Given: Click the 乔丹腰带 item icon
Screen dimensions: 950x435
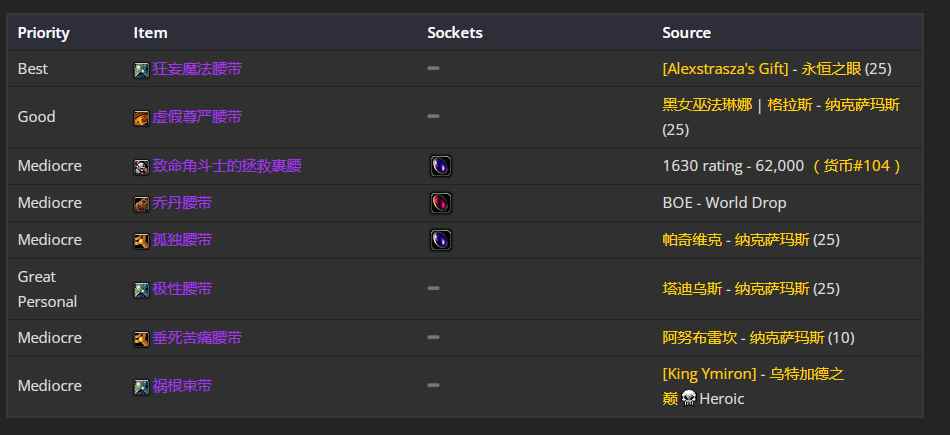Looking at the screenshot, I should click(x=141, y=204).
